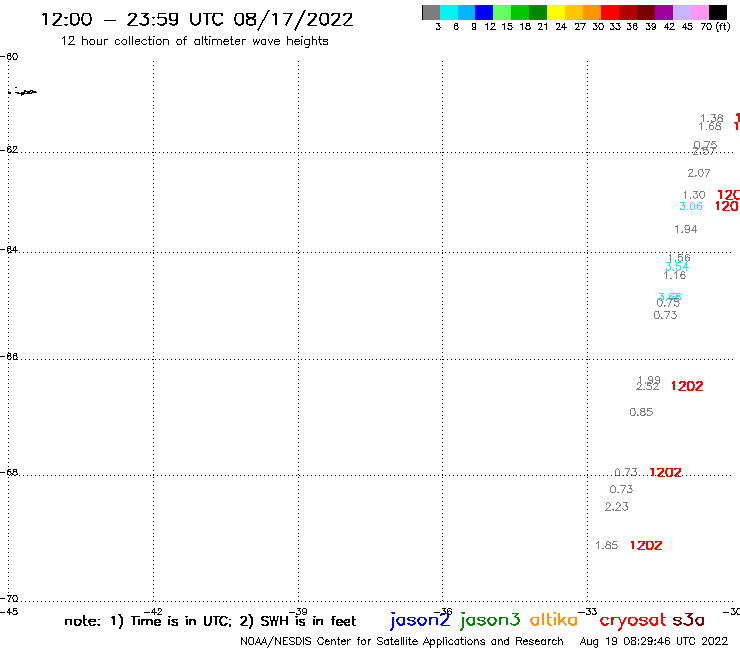Click the wave height value 2.23
The image size is (740, 650).
click(x=617, y=507)
